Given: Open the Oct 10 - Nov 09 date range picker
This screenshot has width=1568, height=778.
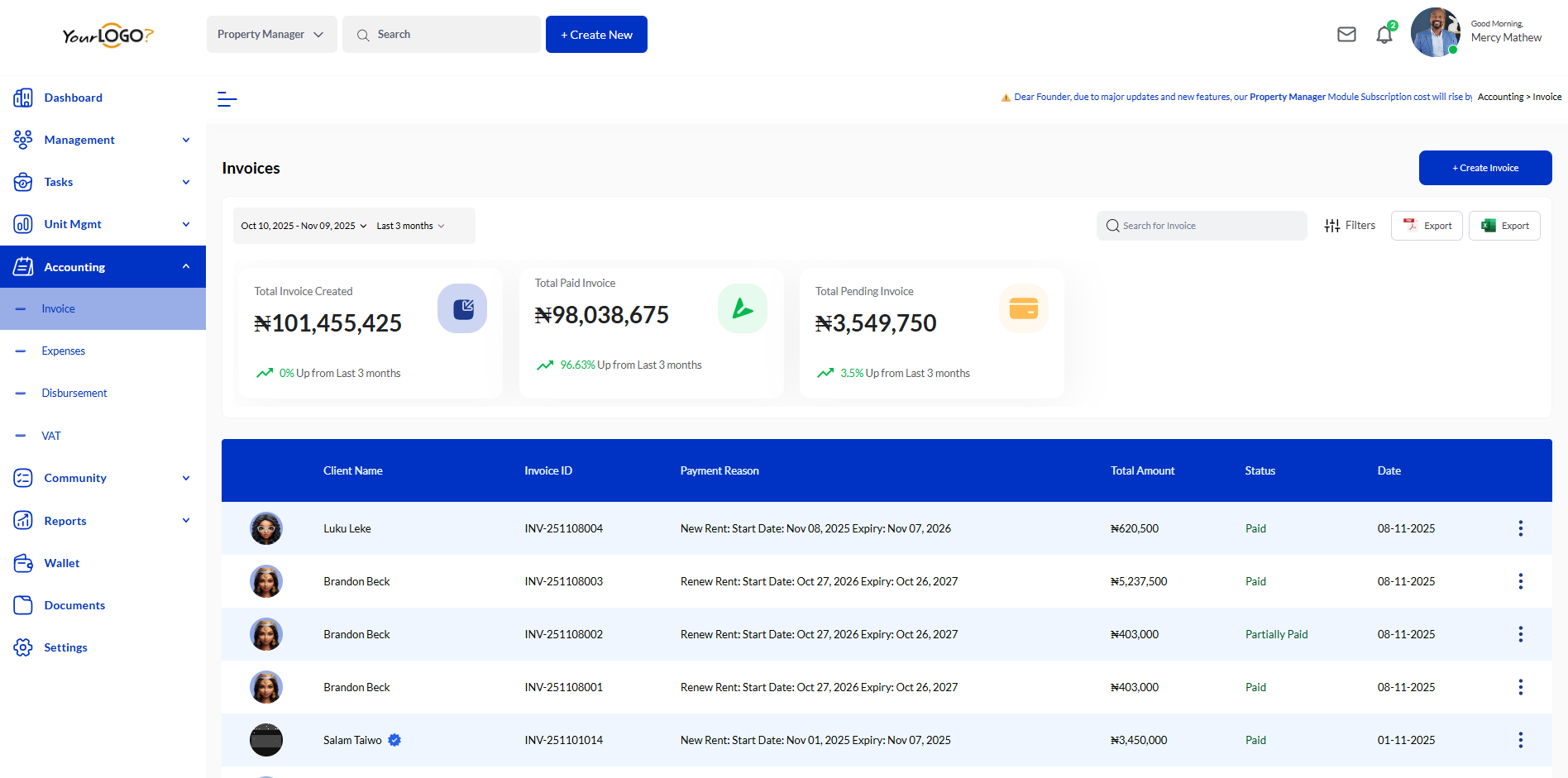Looking at the screenshot, I should [x=304, y=226].
